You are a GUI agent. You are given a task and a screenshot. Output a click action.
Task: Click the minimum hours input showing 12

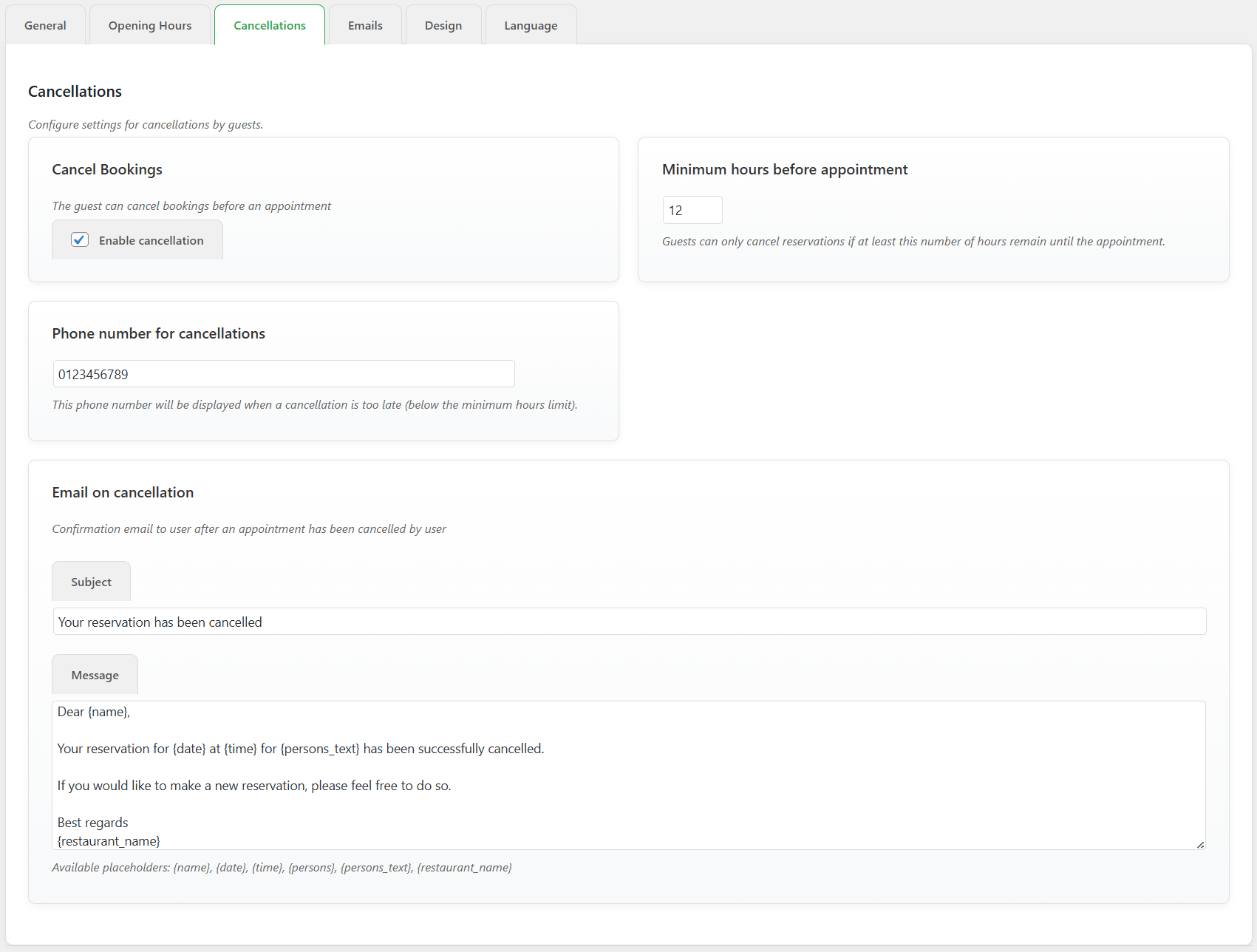(x=692, y=210)
